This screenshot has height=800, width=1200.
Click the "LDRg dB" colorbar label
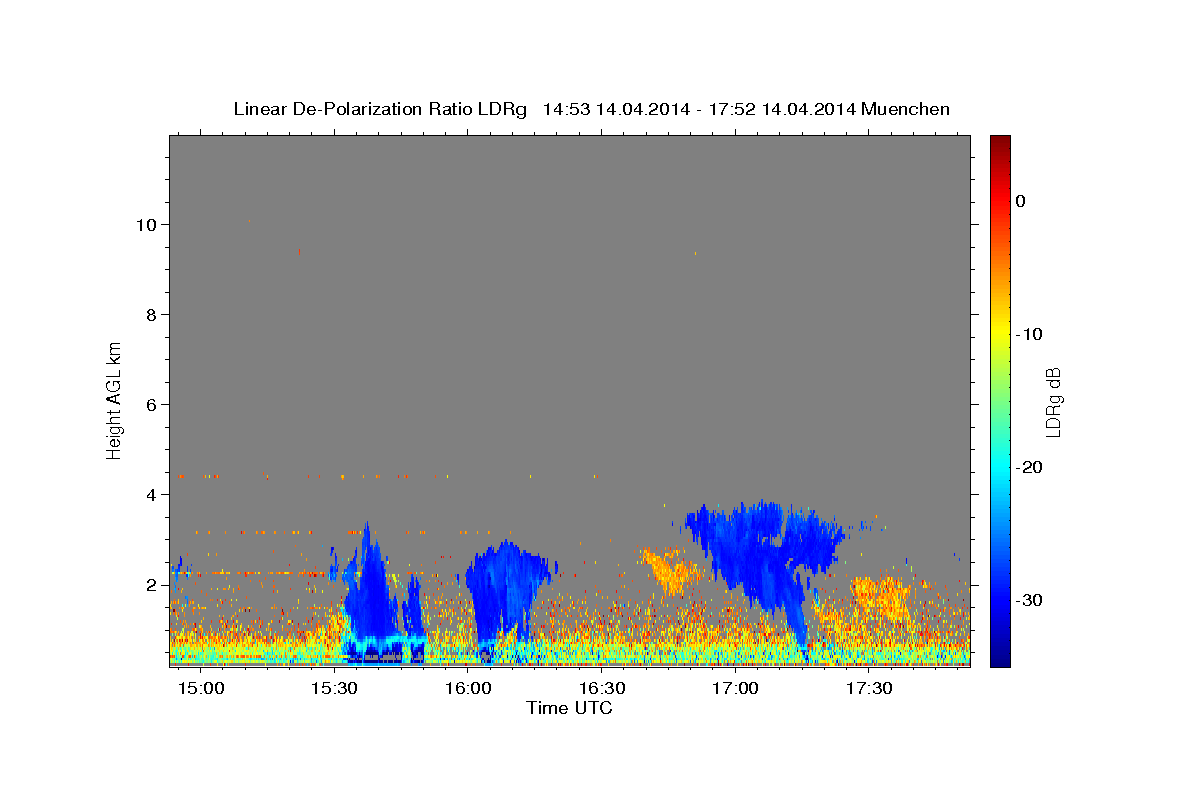click(1053, 402)
